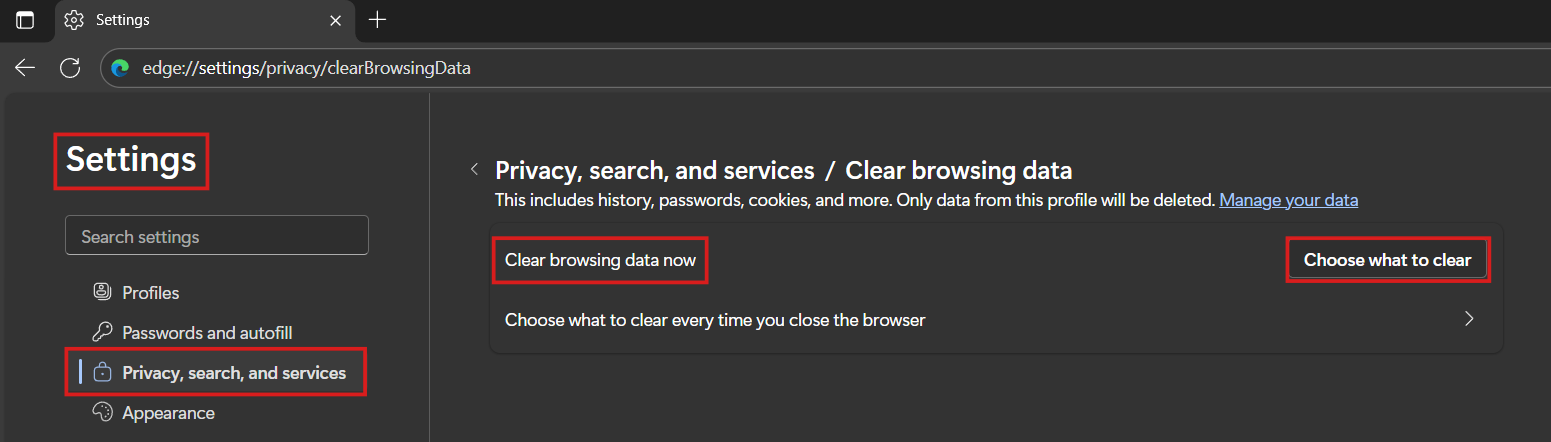Click the tab actions menu icon

[25, 20]
